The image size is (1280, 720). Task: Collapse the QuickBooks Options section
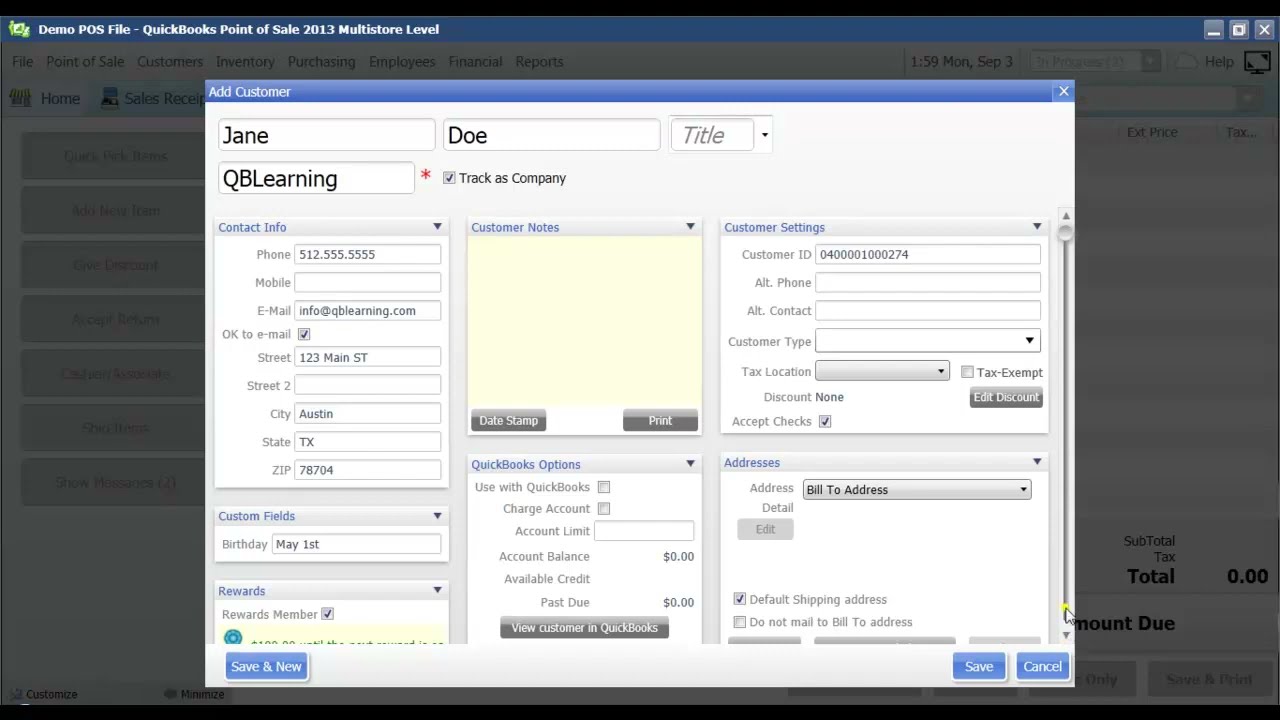click(x=690, y=464)
